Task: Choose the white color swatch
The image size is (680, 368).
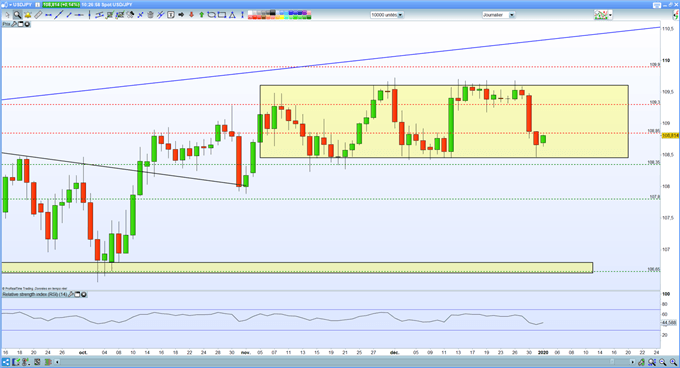Action: [250, 13]
